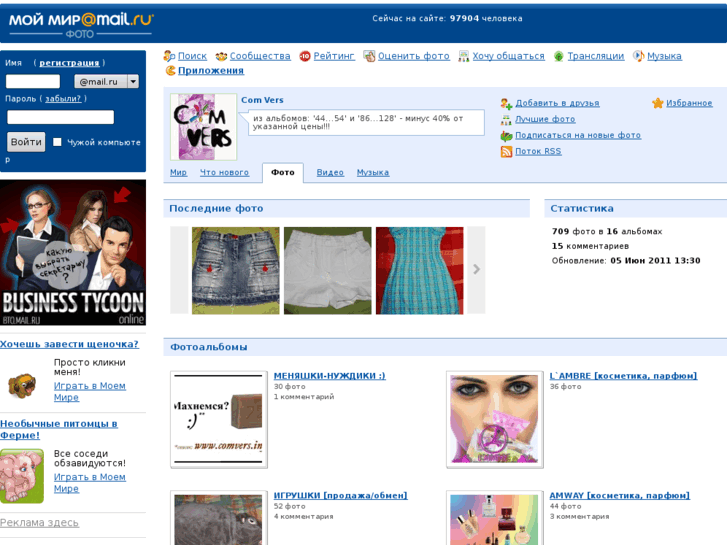Click the Имя username input field
Viewport: 727px width, 545px height.
tap(33, 82)
